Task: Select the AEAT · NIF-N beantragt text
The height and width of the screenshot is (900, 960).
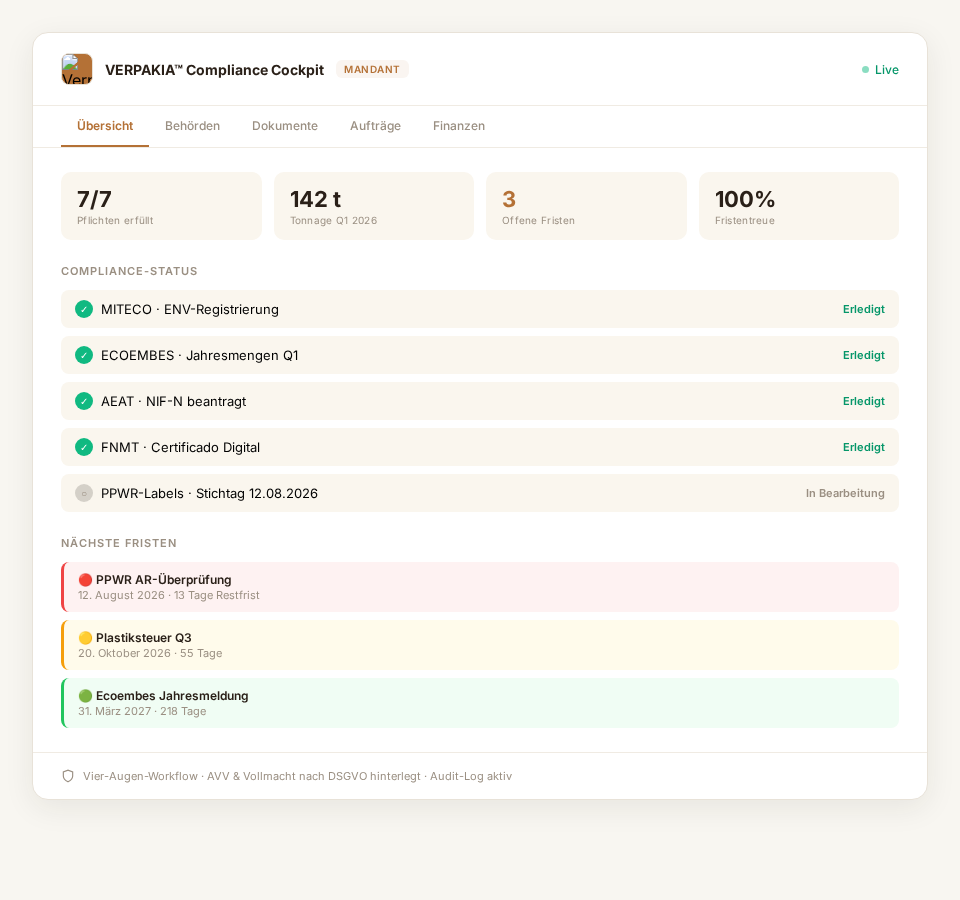Action: click(173, 401)
